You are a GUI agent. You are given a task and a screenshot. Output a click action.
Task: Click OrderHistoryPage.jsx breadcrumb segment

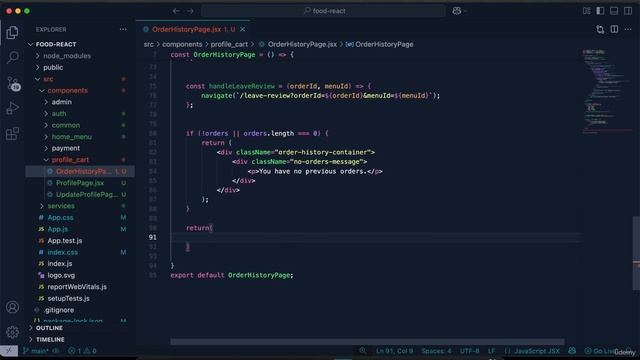coord(298,44)
